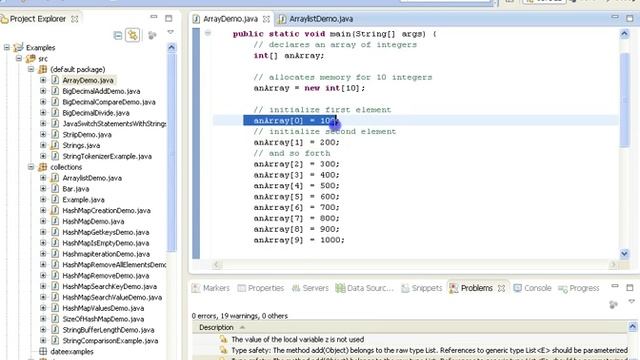
Task: Collapse the src folder node
Action: click(19, 58)
